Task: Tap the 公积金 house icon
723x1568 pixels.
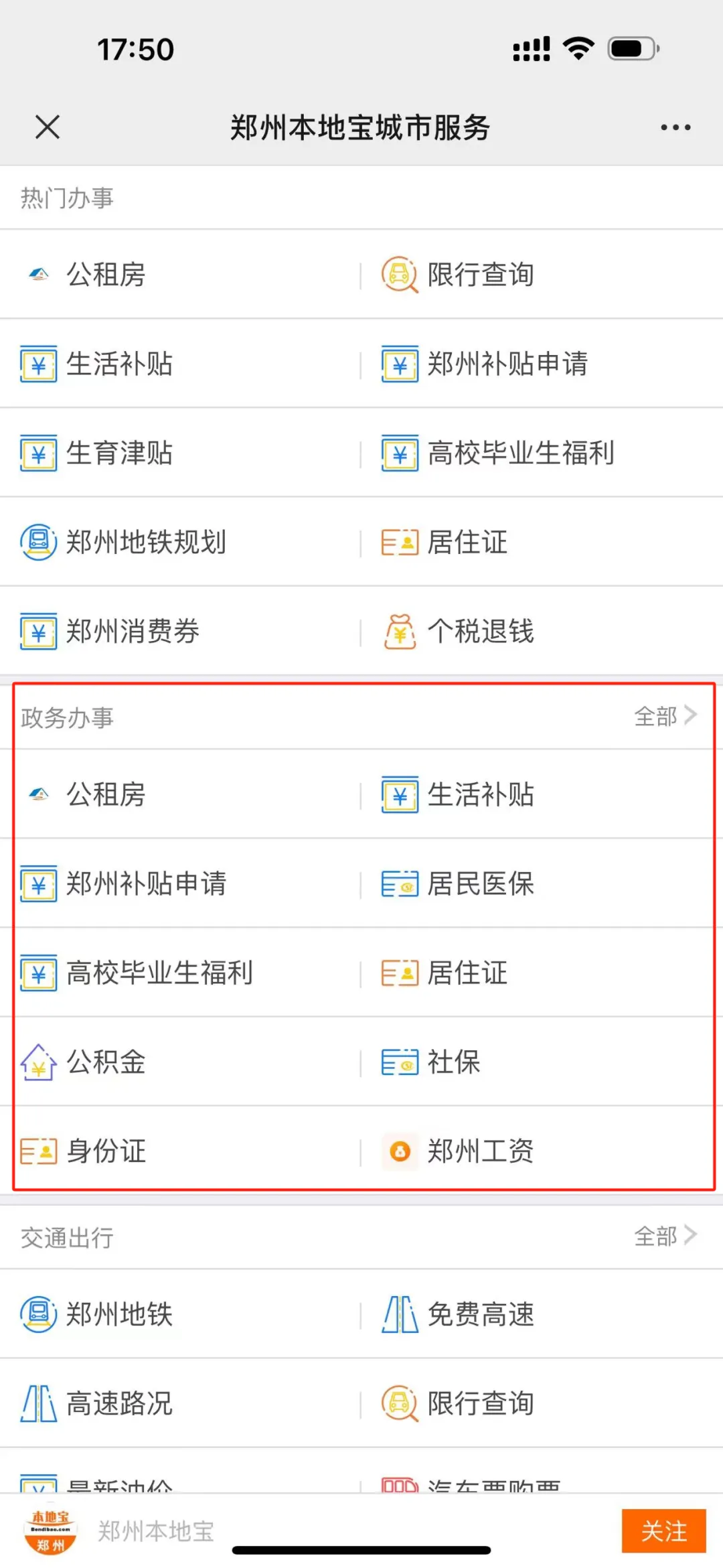Action: pyautogui.click(x=39, y=1062)
